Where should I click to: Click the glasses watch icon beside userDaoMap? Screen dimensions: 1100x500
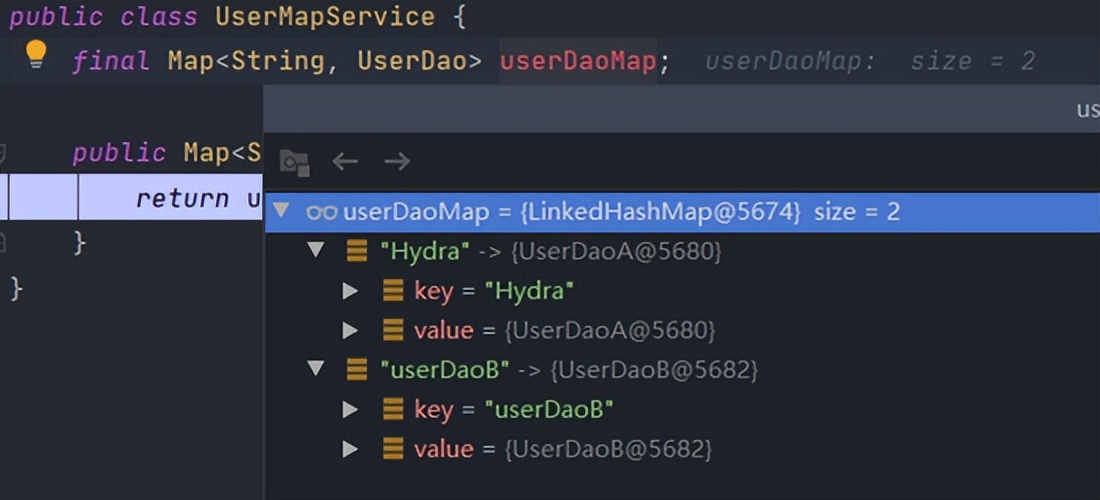pos(322,212)
